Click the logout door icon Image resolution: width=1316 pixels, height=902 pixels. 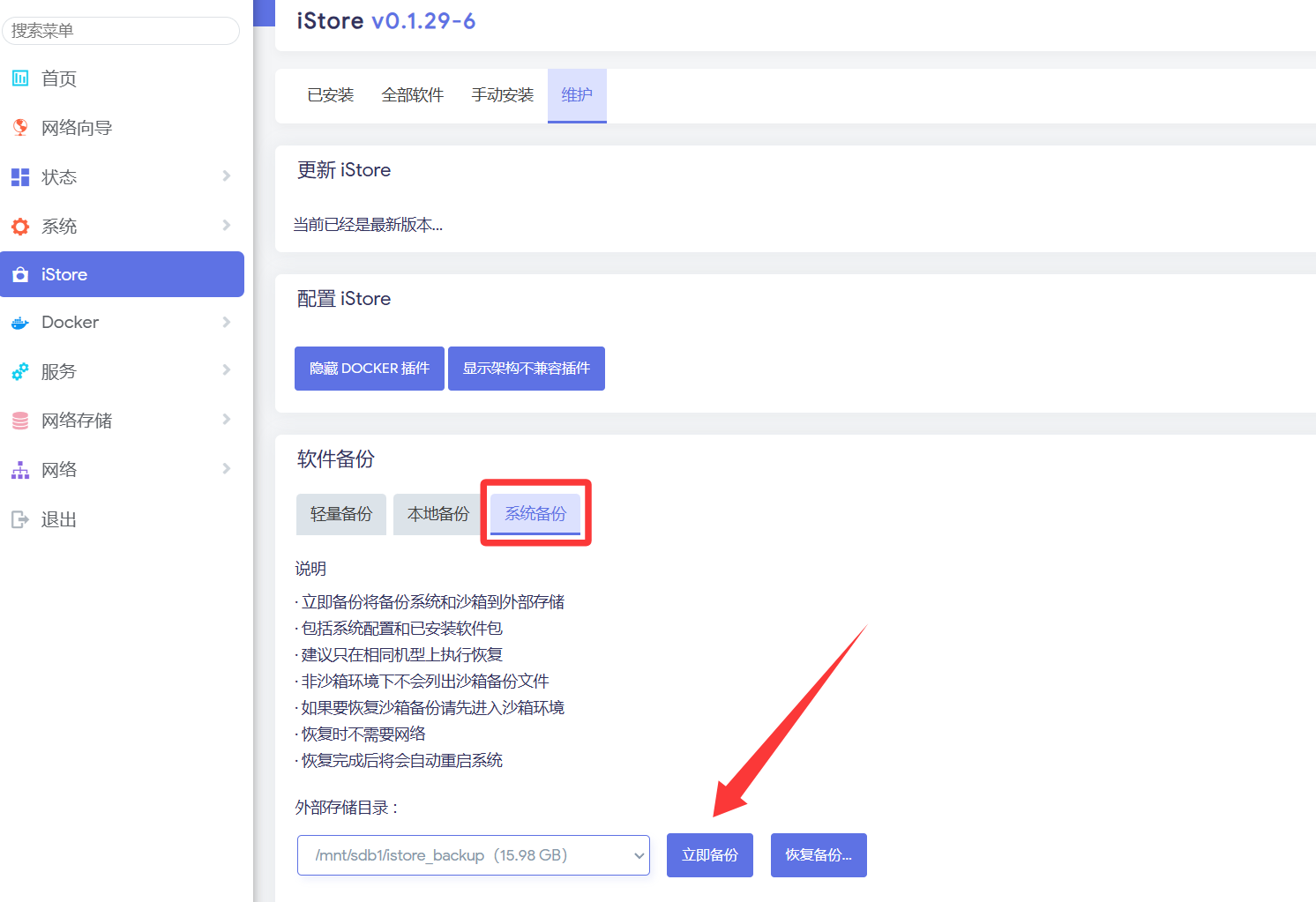(20, 519)
